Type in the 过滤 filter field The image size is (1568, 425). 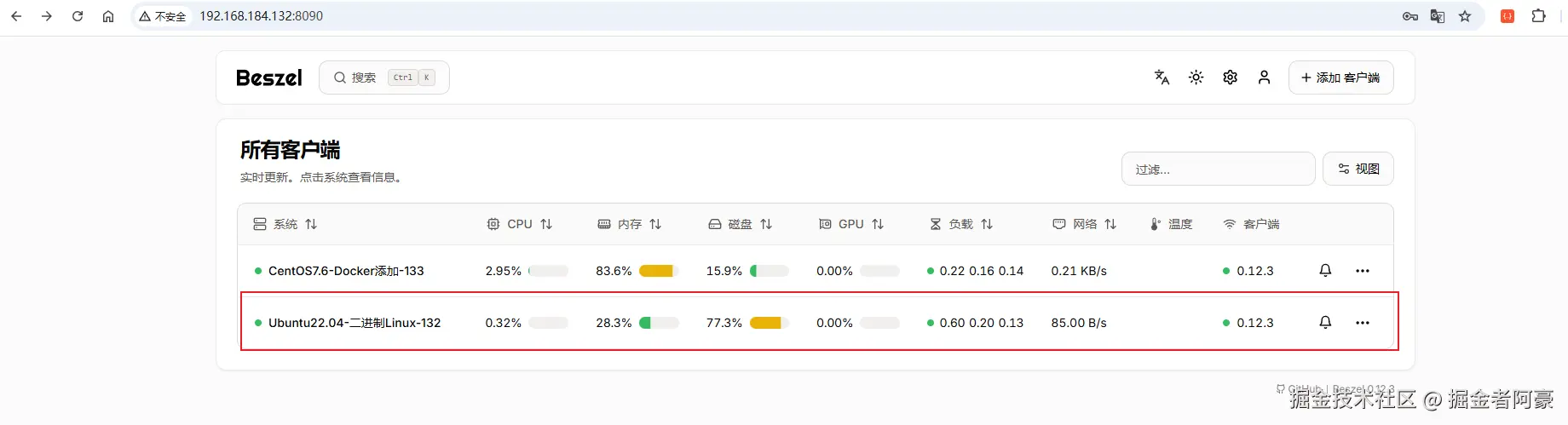coord(1218,169)
